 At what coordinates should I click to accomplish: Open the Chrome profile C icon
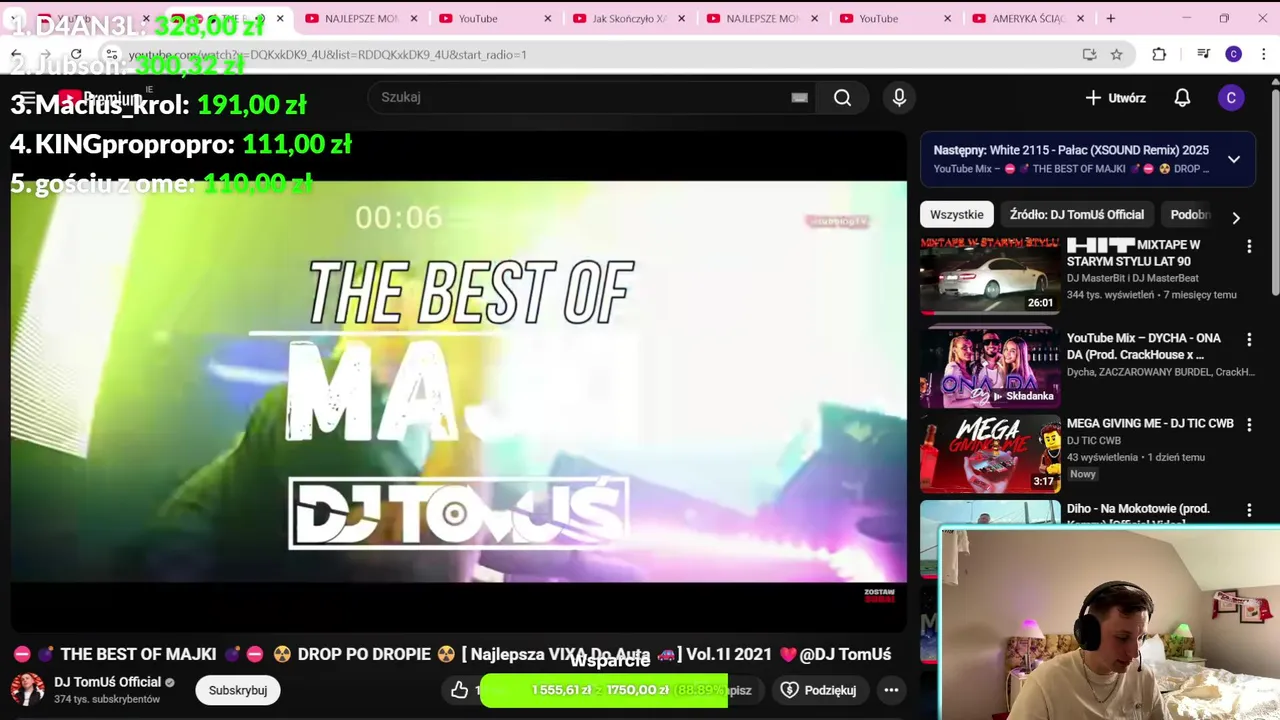coord(1233,54)
